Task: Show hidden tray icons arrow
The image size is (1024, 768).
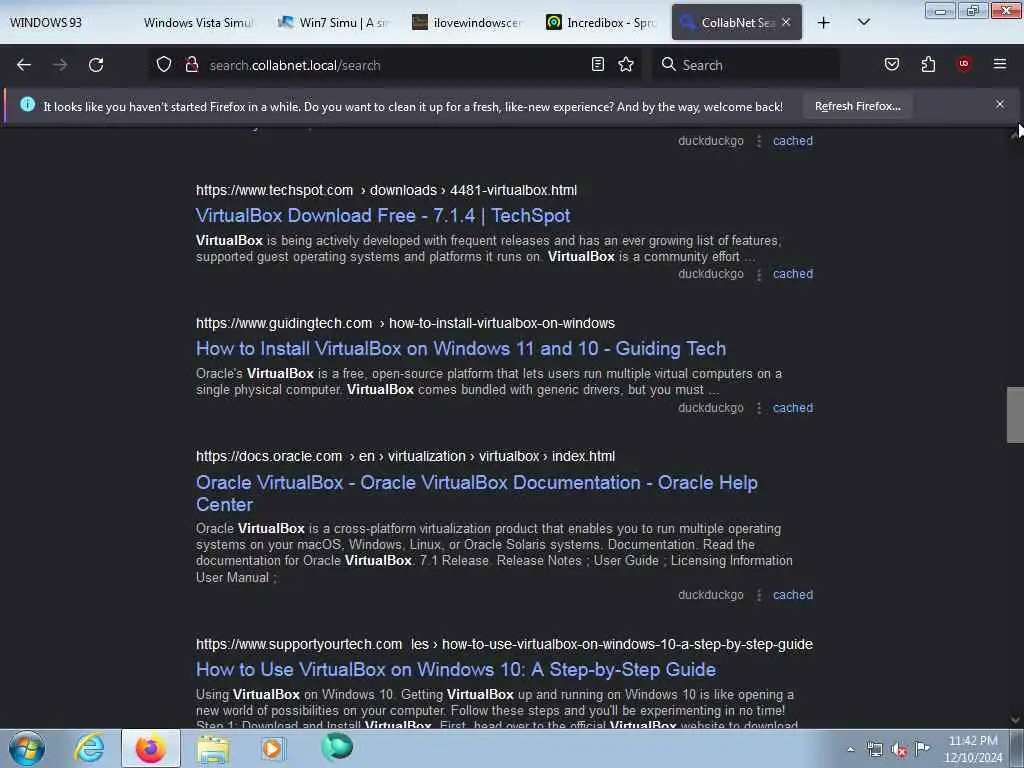Action: pos(850,749)
